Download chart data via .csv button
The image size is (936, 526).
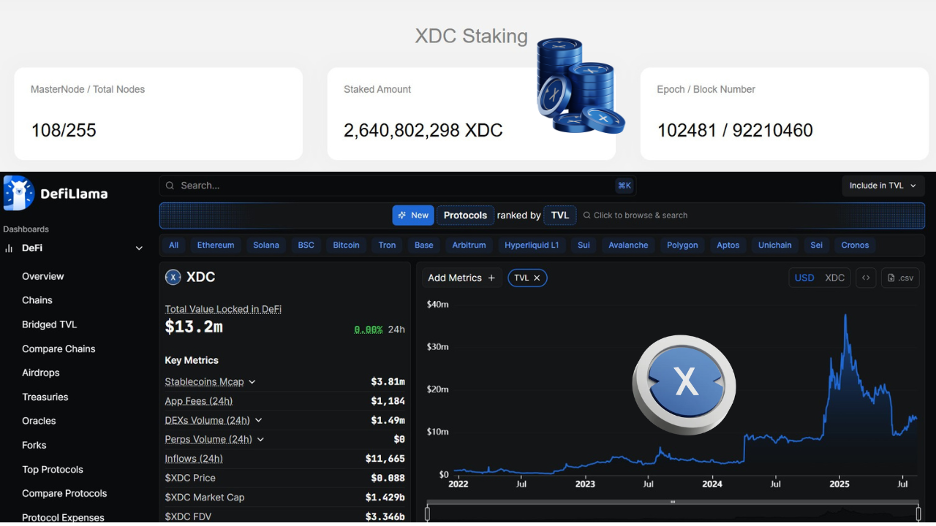click(x=900, y=278)
